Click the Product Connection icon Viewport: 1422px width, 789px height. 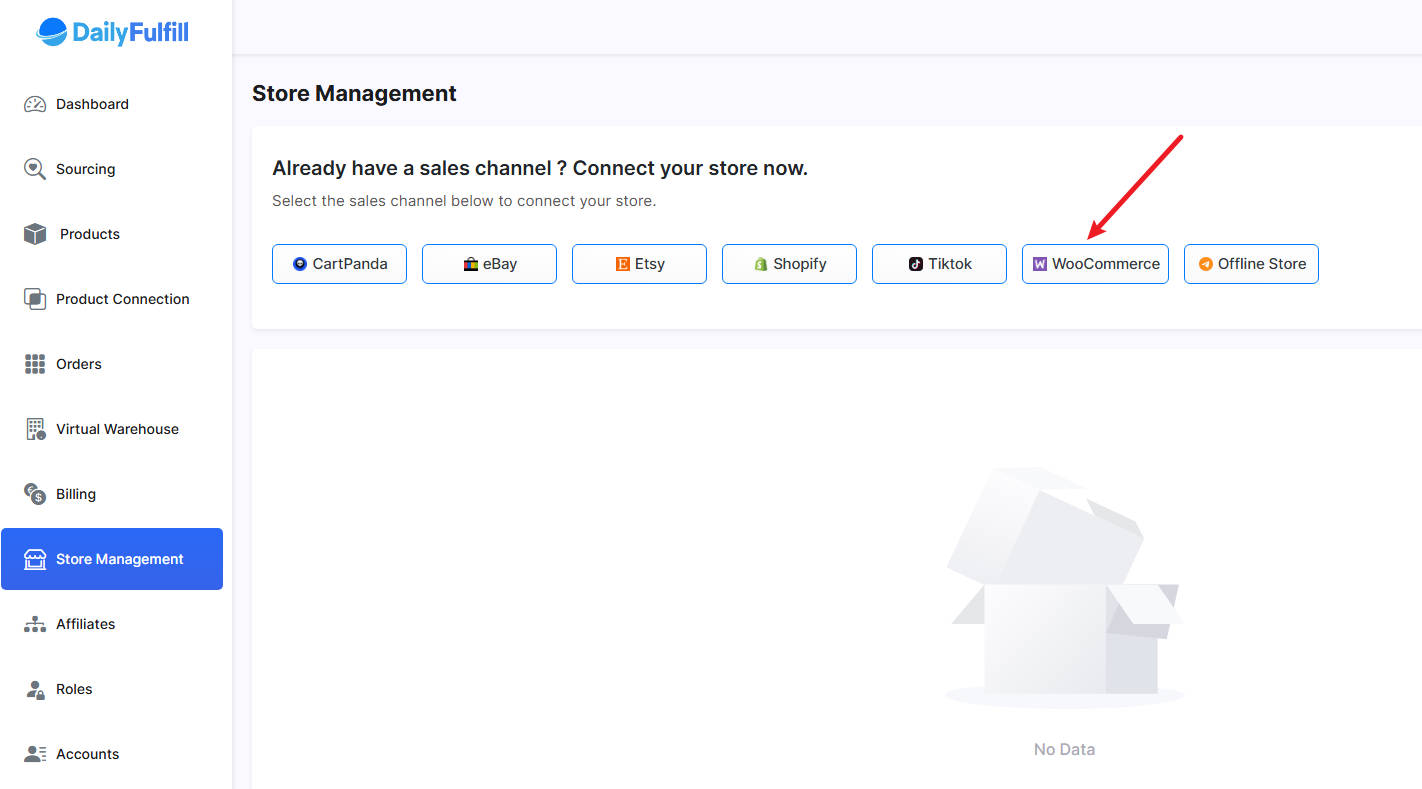(x=35, y=299)
